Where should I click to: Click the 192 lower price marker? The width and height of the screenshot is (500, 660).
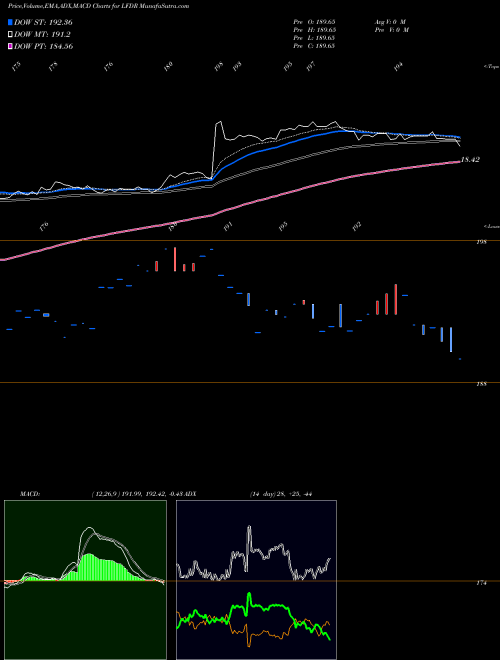pyautogui.click(x=357, y=226)
